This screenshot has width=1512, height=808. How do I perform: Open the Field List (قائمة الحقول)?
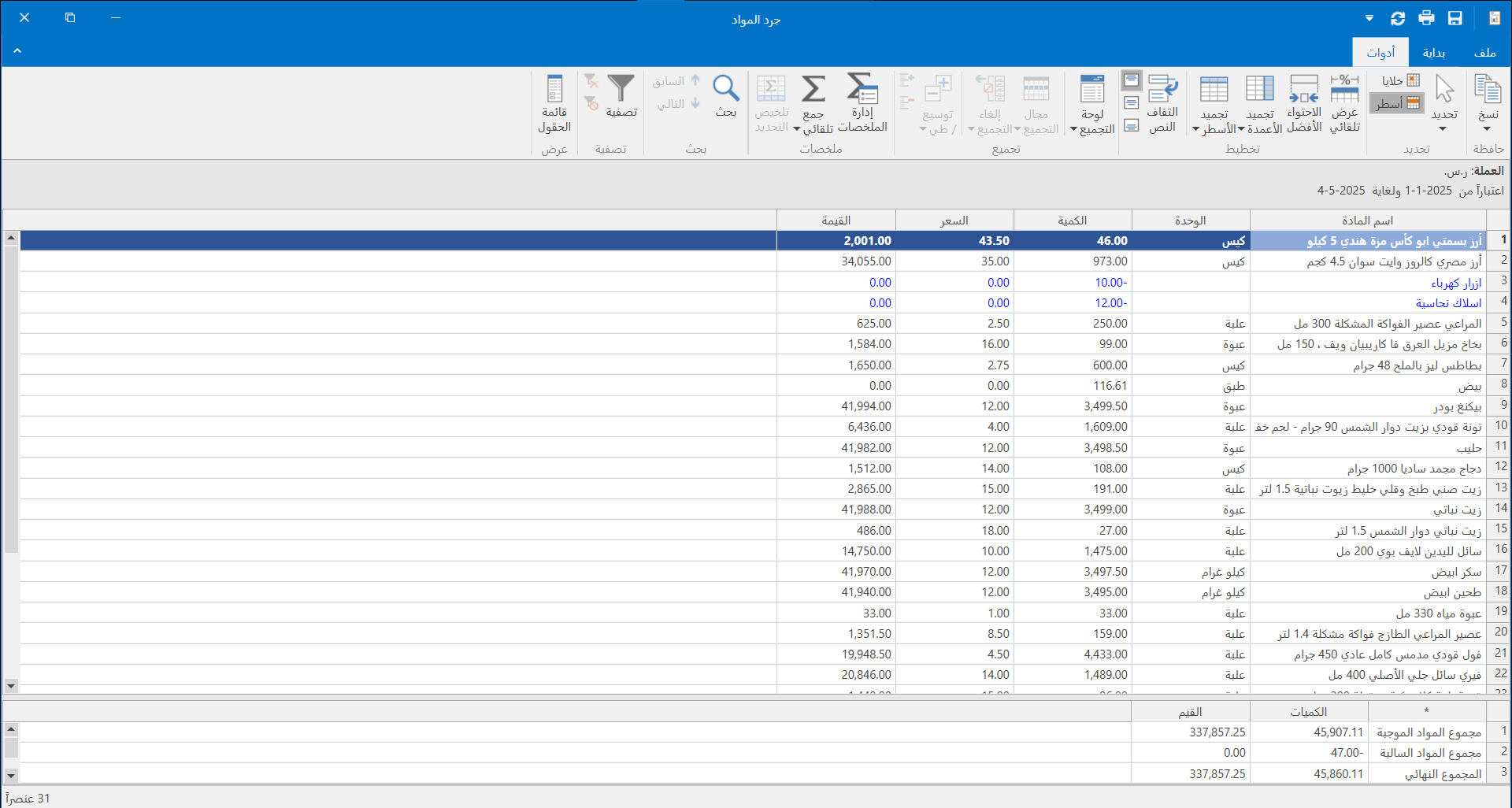[554, 91]
